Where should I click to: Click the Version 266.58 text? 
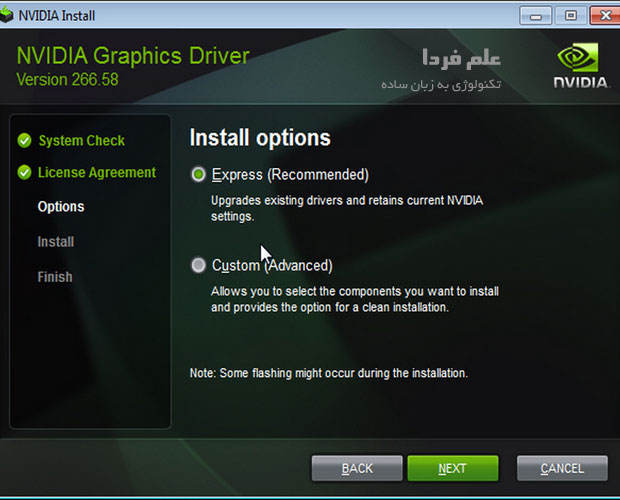point(67,79)
